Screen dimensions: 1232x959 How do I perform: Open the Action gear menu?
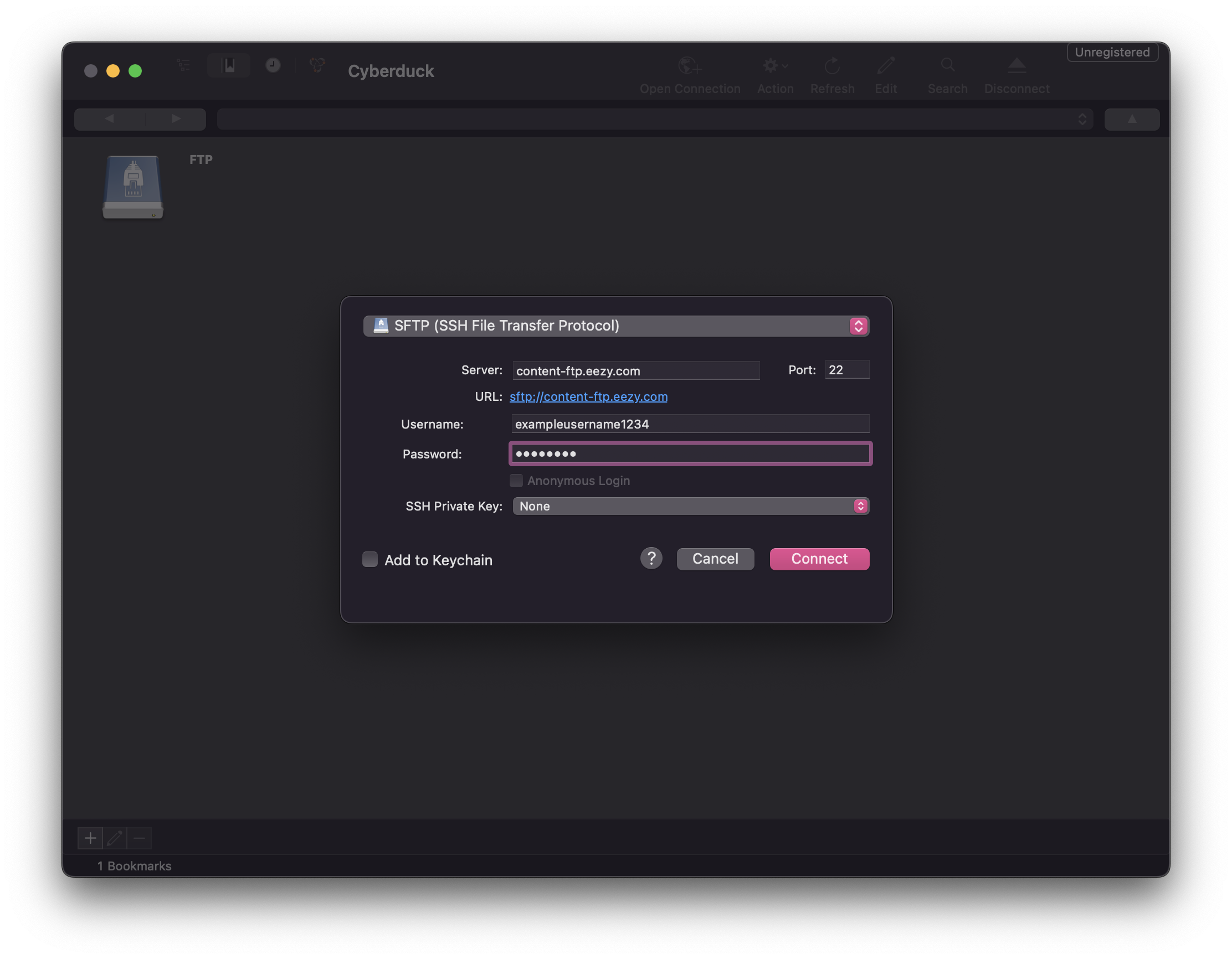775,66
